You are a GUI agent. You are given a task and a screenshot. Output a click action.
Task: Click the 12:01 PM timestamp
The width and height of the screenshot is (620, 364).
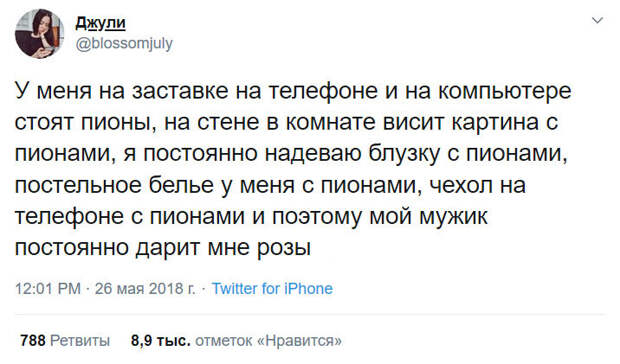[48, 289]
